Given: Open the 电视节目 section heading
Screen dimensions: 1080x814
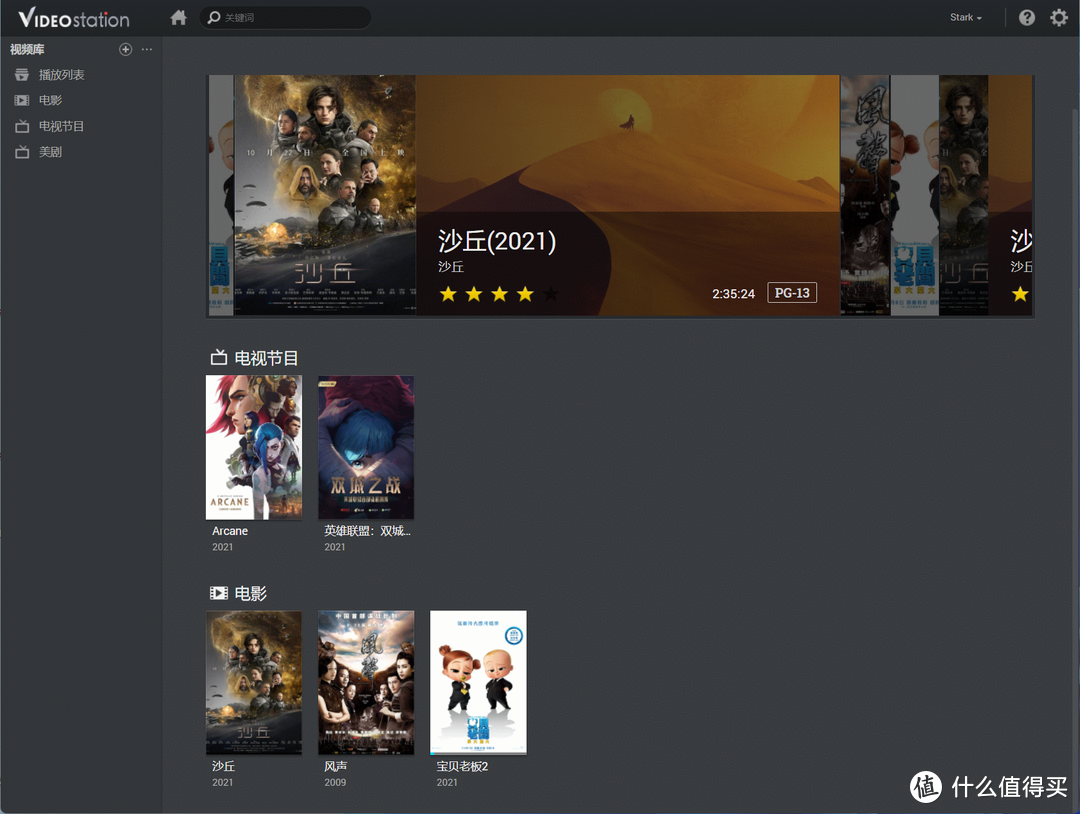Looking at the screenshot, I should point(266,358).
